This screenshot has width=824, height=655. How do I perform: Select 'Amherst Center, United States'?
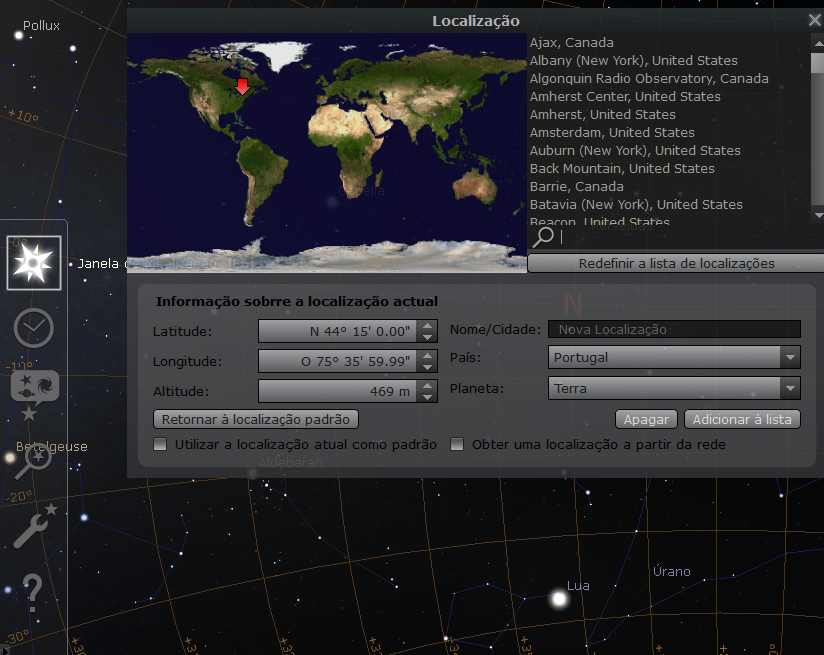point(625,96)
